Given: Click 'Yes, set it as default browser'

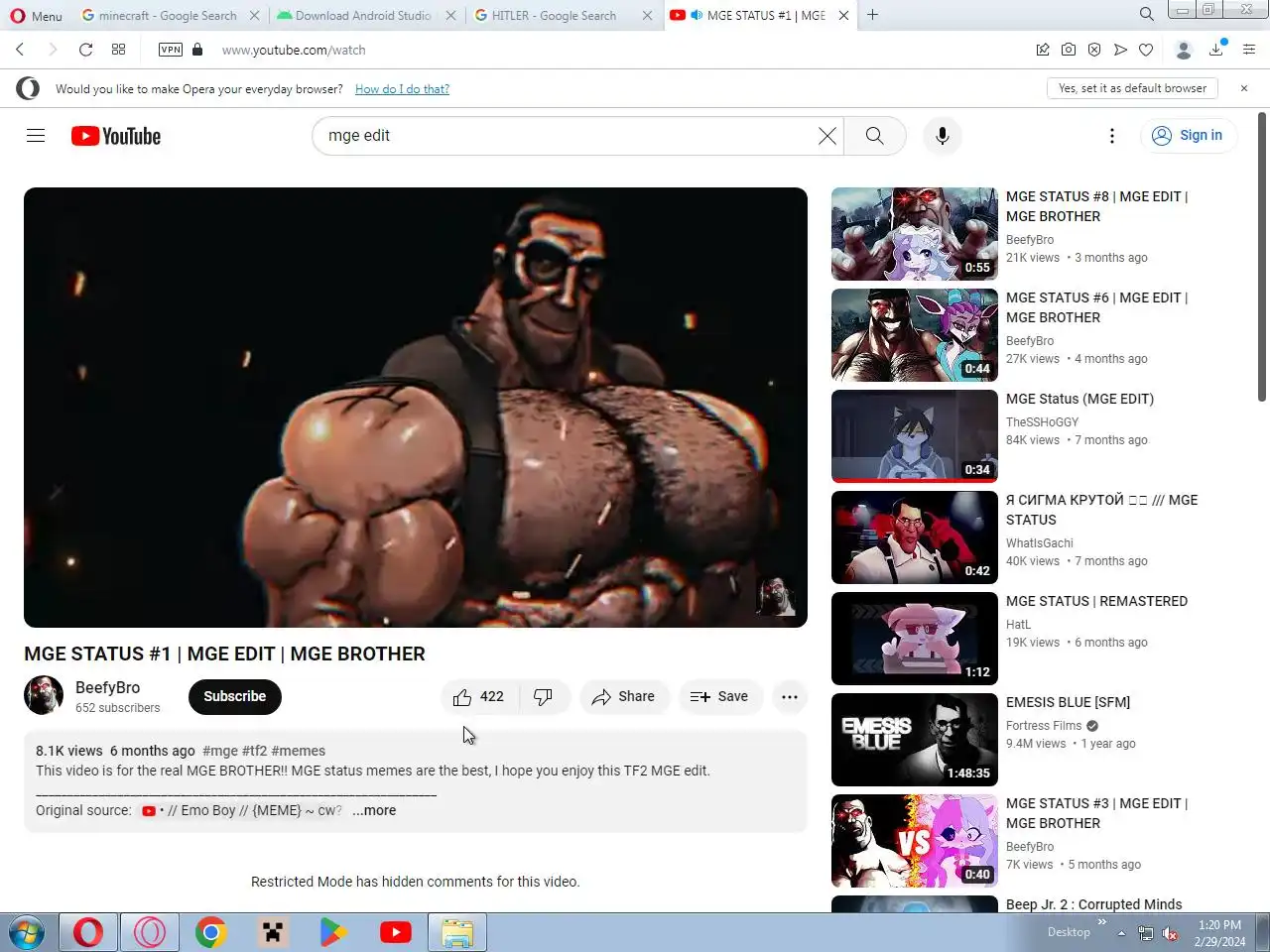Looking at the screenshot, I should pyautogui.click(x=1132, y=88).
